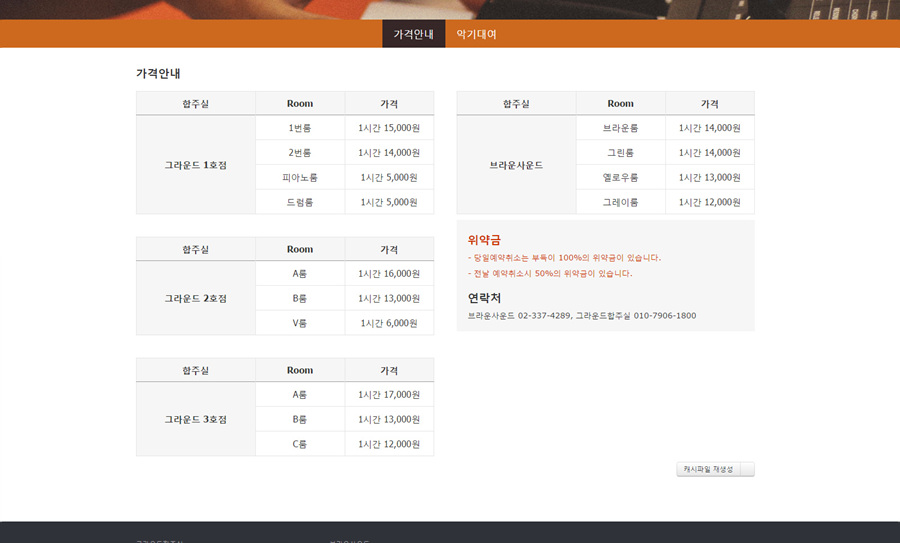Select the V룸 room cell

point(300,323)
